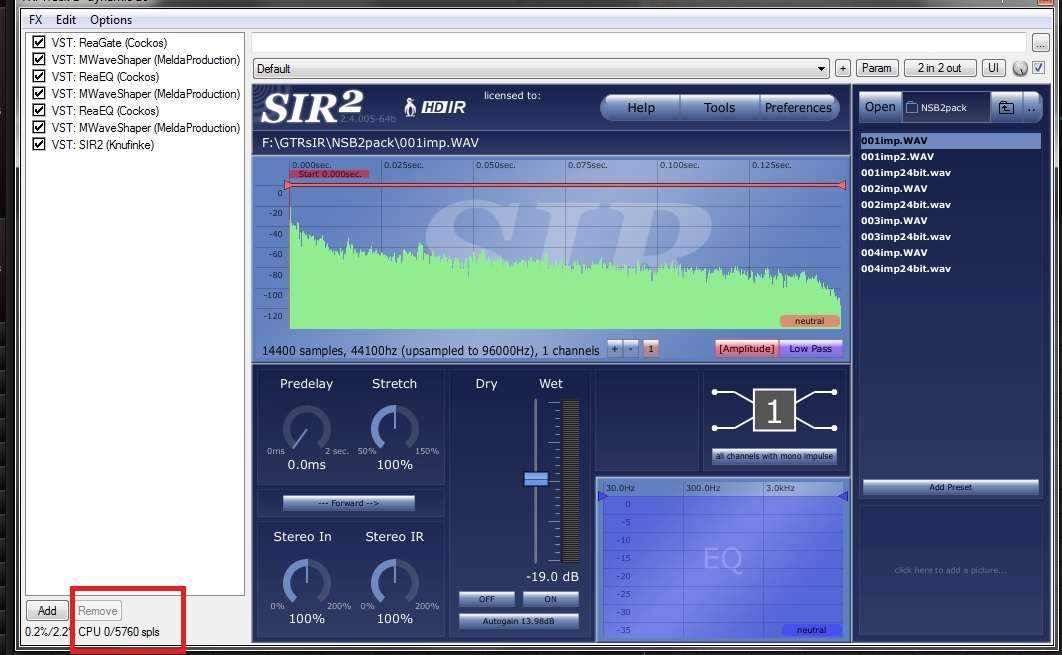Click the Stereo In knob
This screenshot has height=655, width=1062.
306,582
